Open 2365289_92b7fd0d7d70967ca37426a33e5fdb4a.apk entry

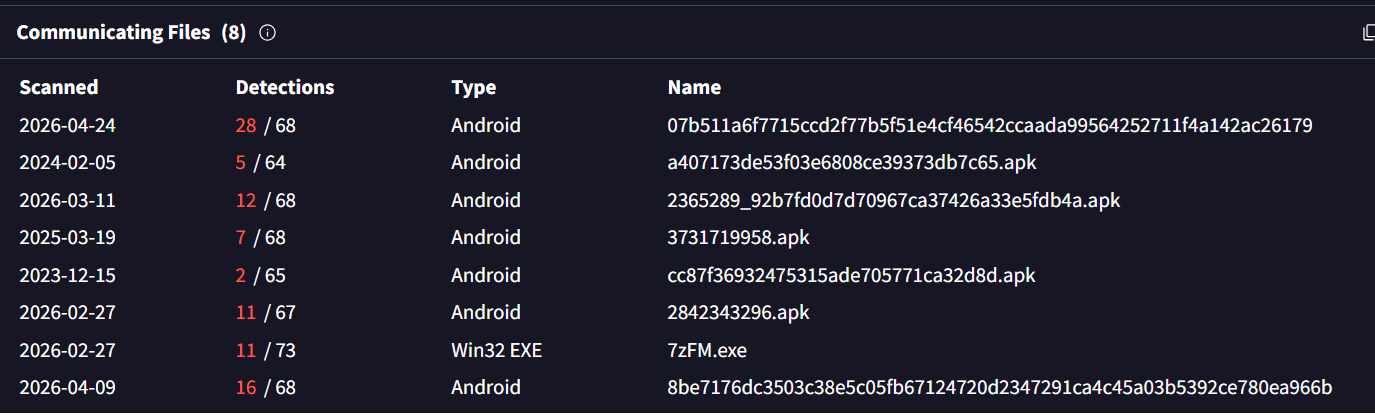pyautogui.click(x=894, y=200)
